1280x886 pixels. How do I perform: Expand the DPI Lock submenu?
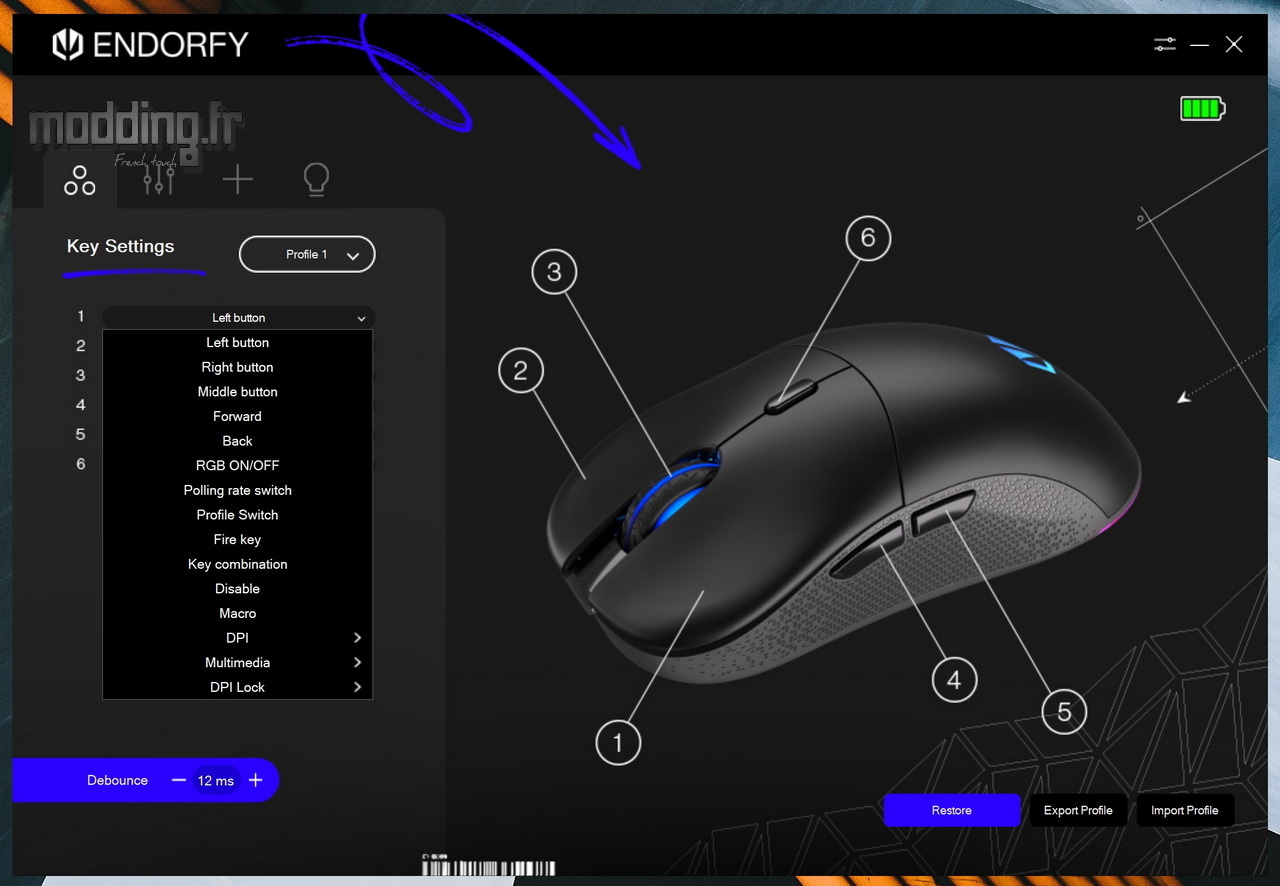point(238,687)
